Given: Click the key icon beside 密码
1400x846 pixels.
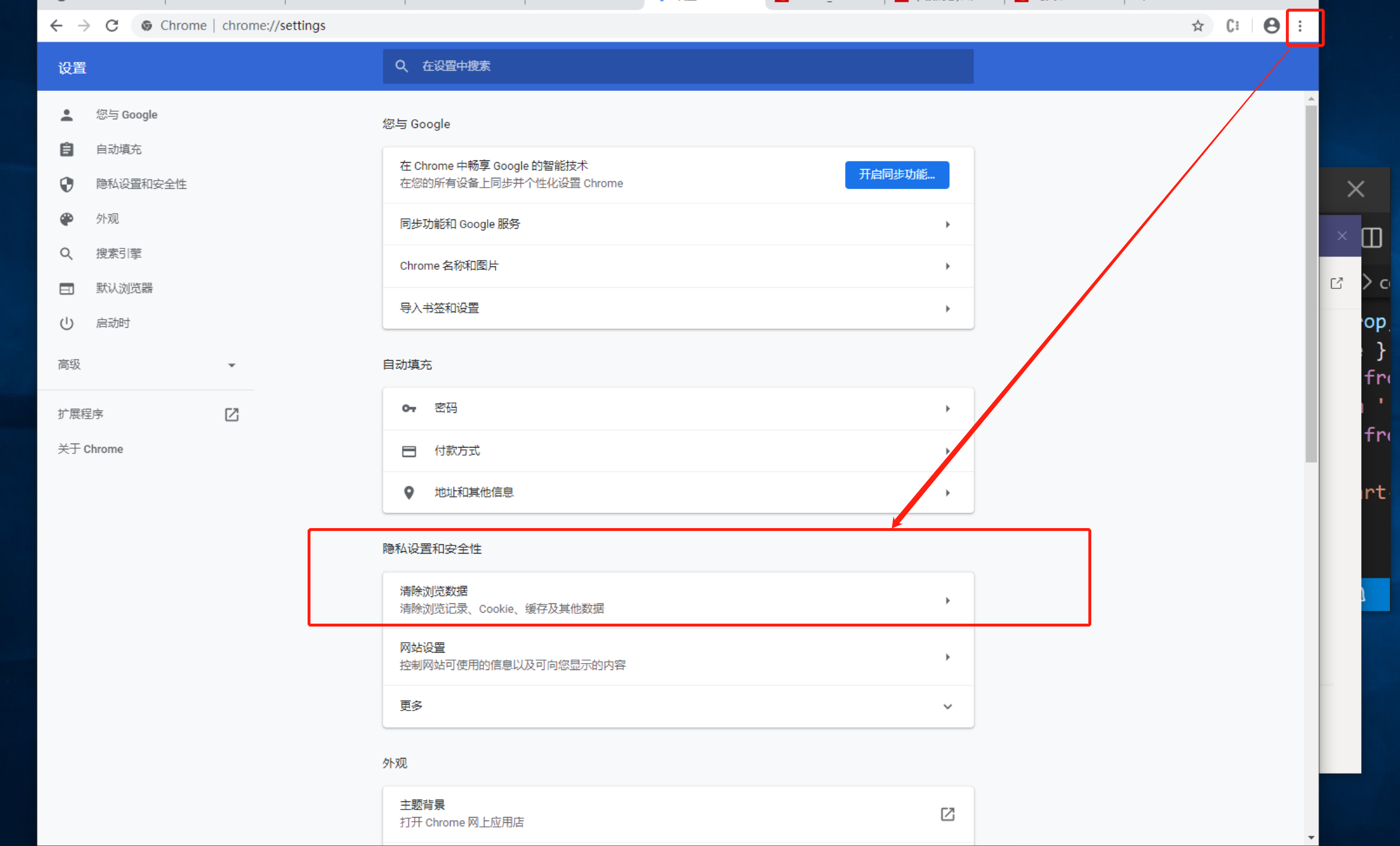Looking at the screenshot, I should 409,408.
